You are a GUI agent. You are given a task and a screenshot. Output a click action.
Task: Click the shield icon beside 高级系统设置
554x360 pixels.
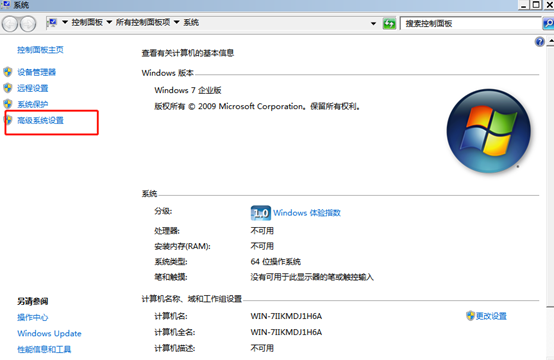tap(8, 120)
